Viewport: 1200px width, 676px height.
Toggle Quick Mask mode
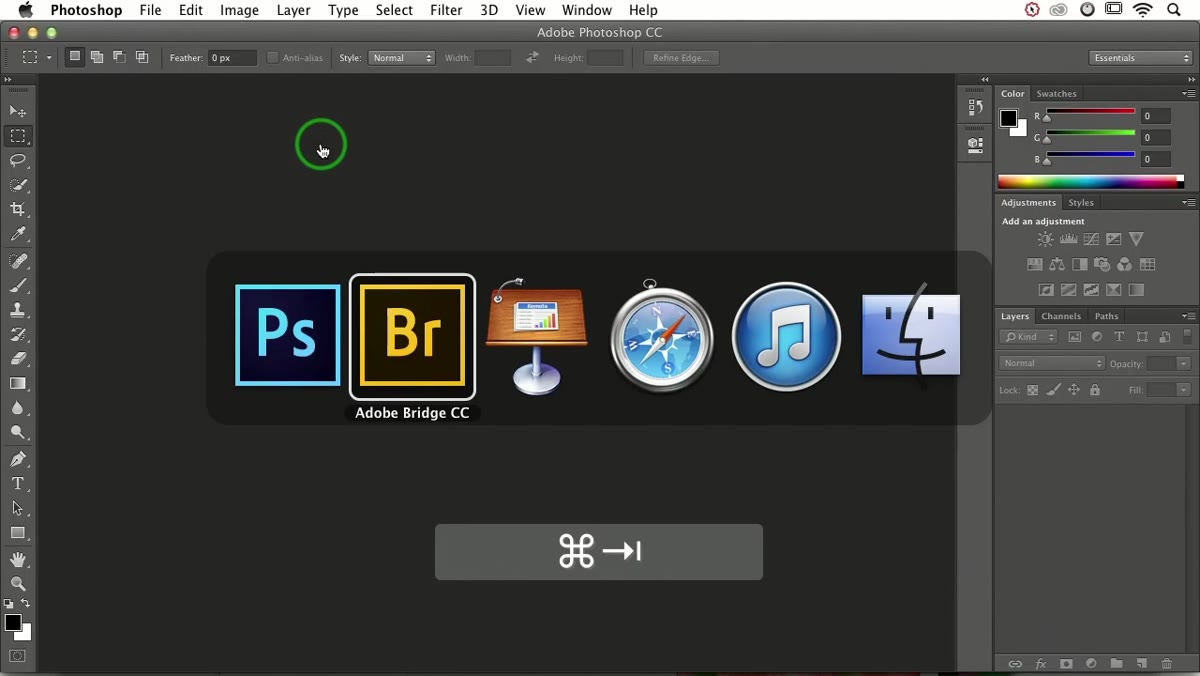[x=17, y=656]
